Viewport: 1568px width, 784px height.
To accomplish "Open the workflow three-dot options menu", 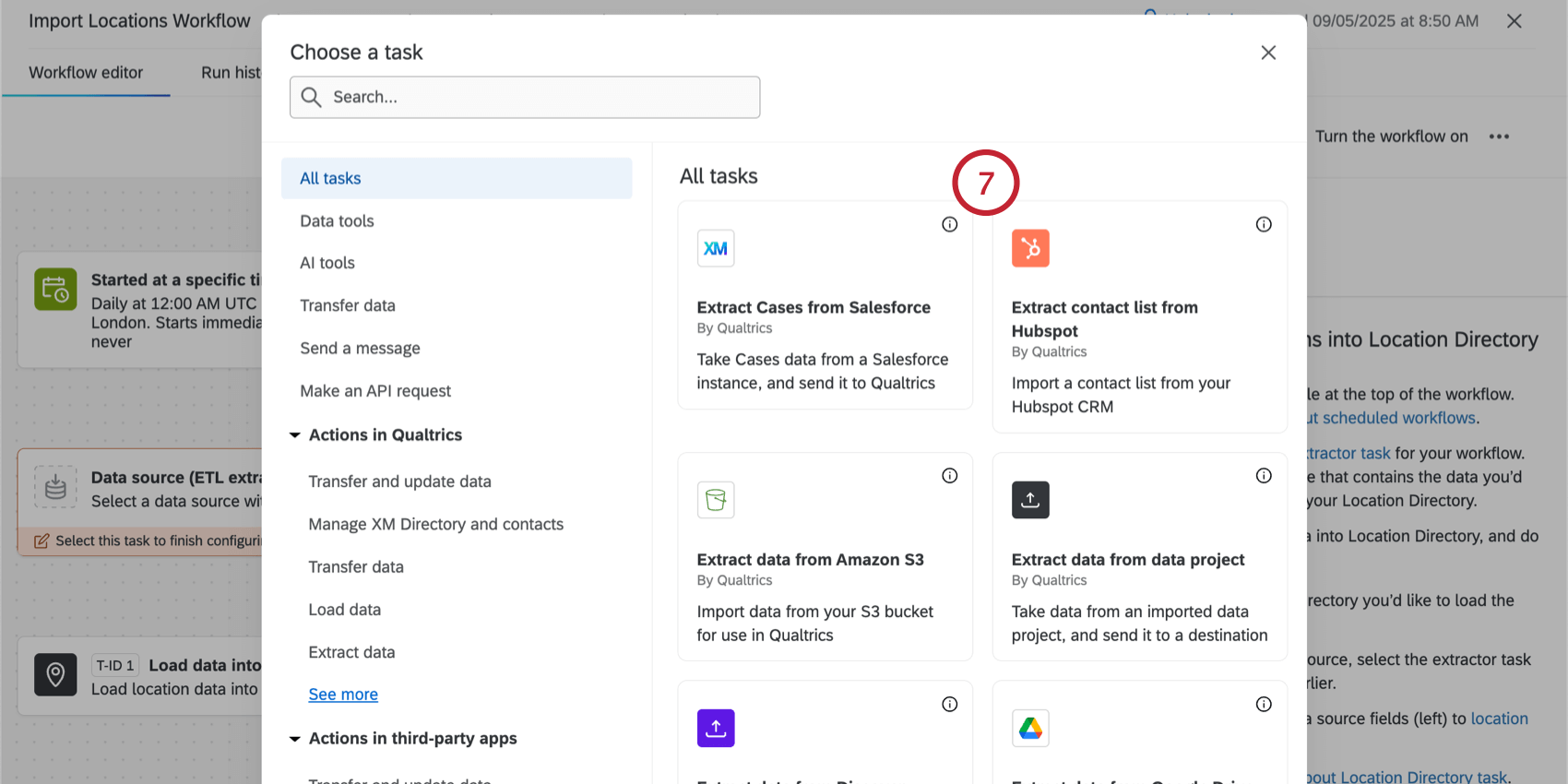I will pos(1499,137).
